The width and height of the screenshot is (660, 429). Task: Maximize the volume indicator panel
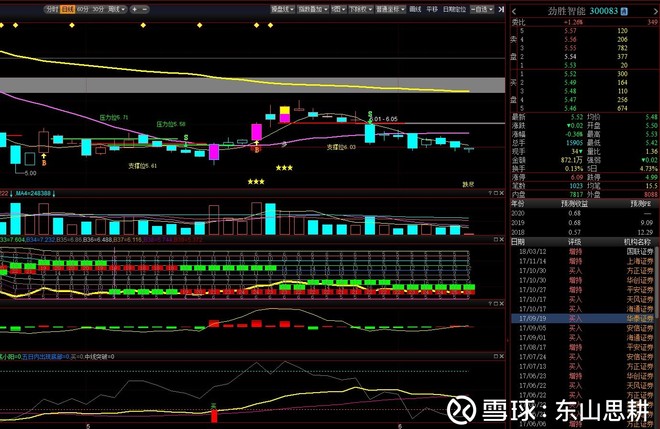(x=496, y=193)
